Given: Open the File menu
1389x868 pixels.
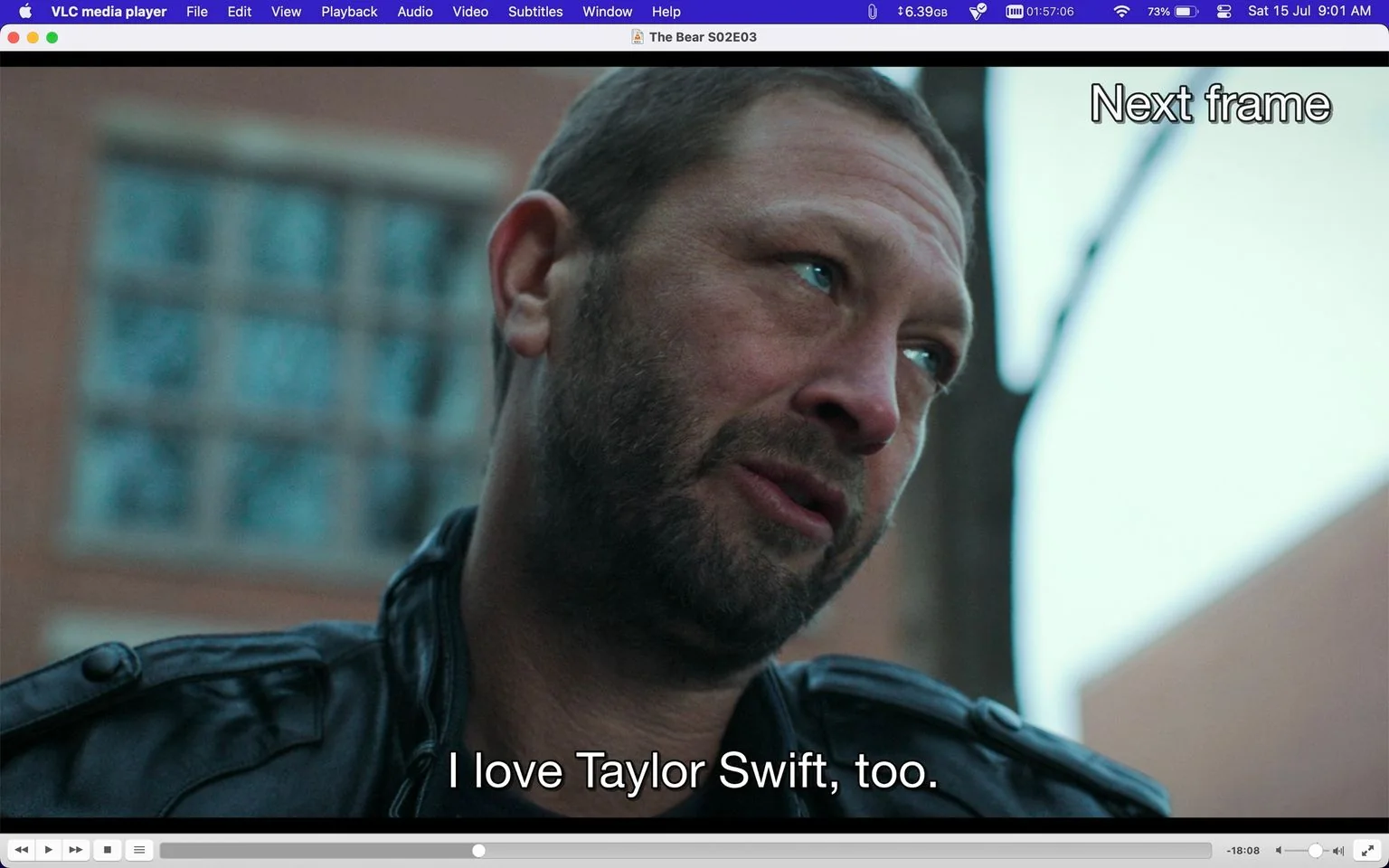Looking at the screenshot, I should click(x=197, y=12).
